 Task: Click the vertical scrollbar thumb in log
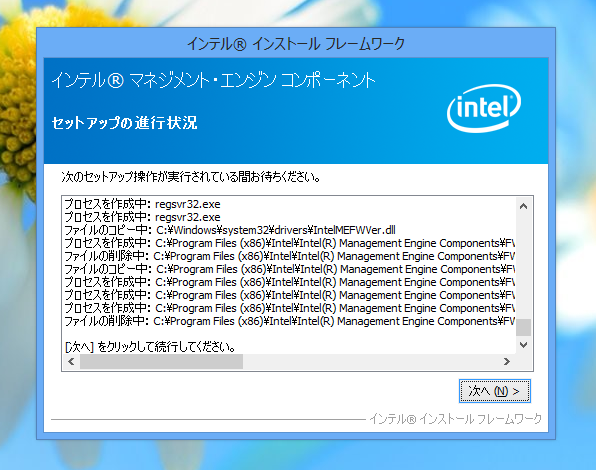(x=523, y=328)
